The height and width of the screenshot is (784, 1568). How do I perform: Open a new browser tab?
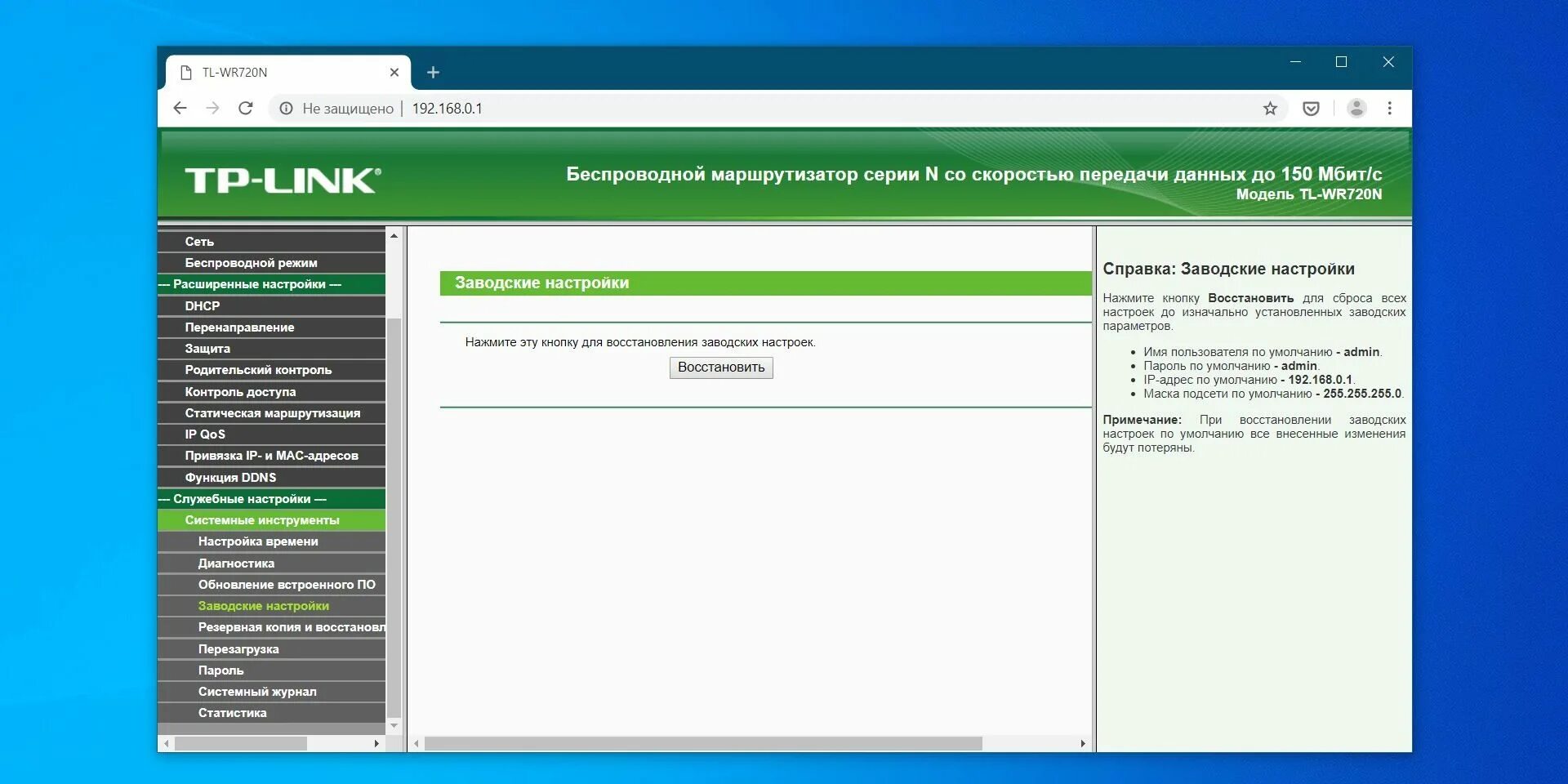(433, 73)
